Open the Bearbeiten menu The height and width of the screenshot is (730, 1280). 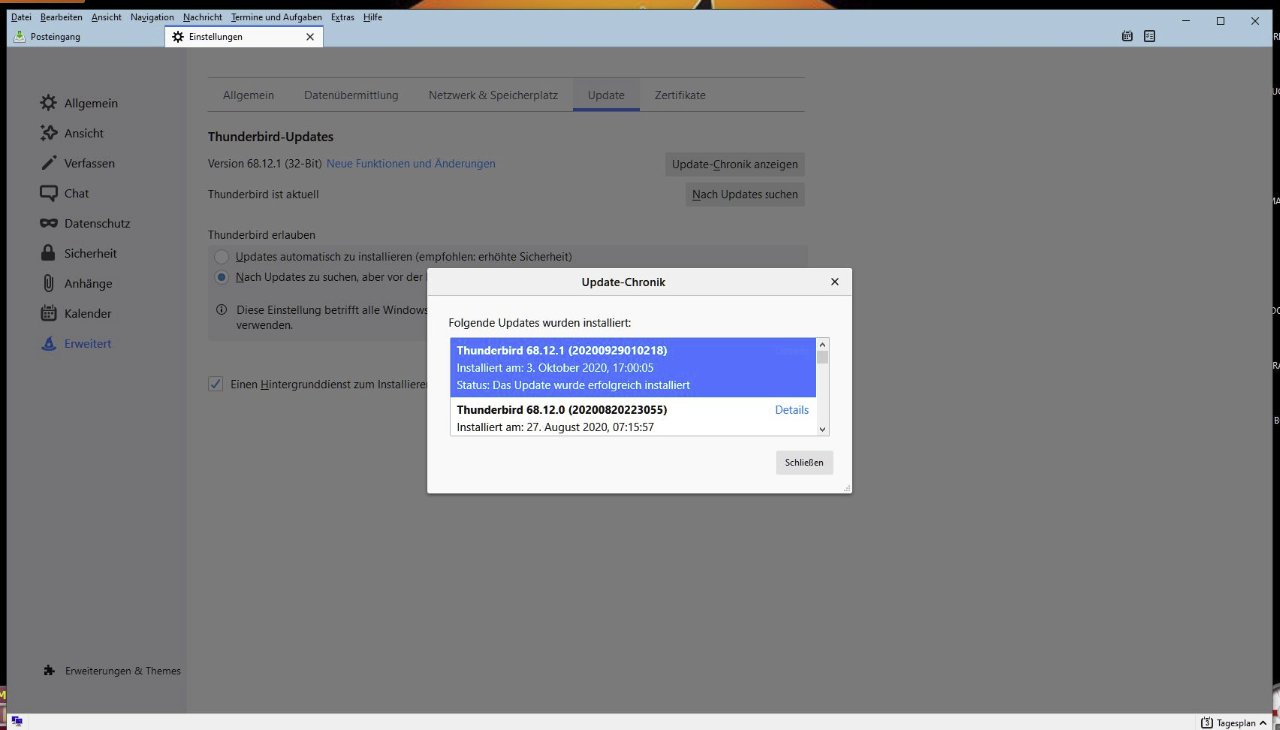[61, 17]
